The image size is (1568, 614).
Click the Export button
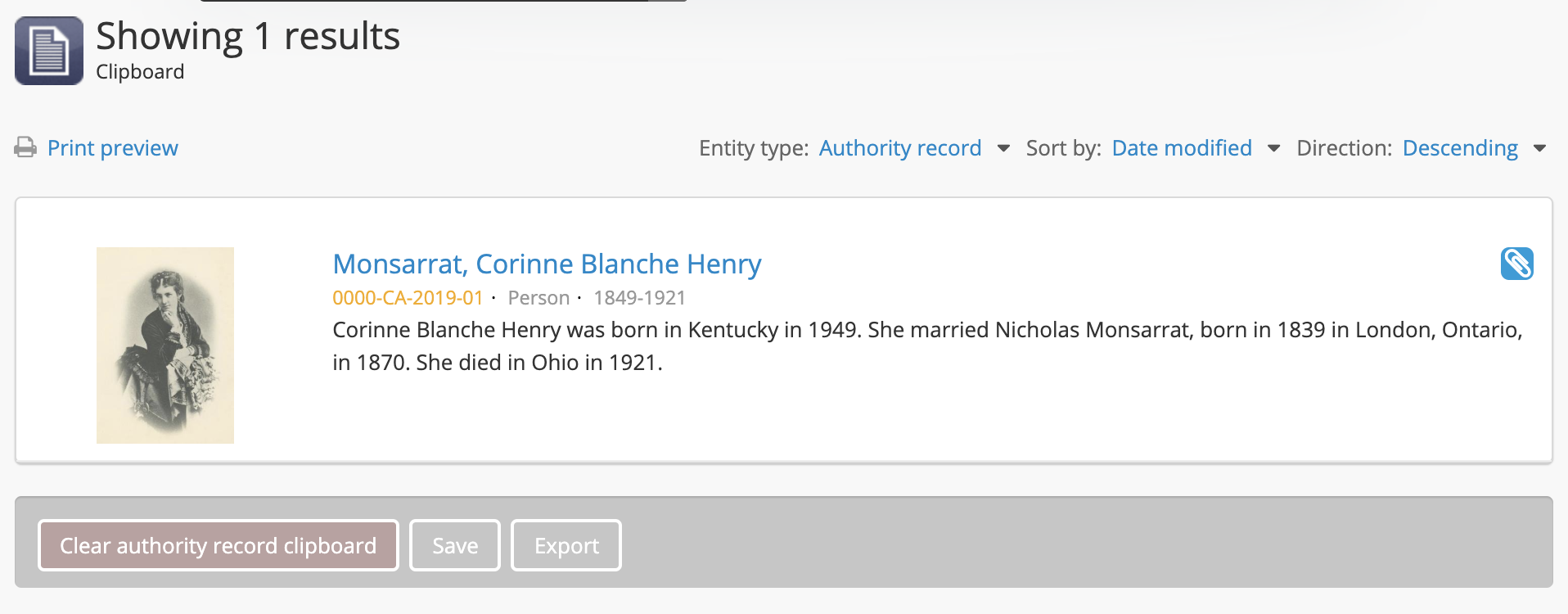(x=566, y=545)
